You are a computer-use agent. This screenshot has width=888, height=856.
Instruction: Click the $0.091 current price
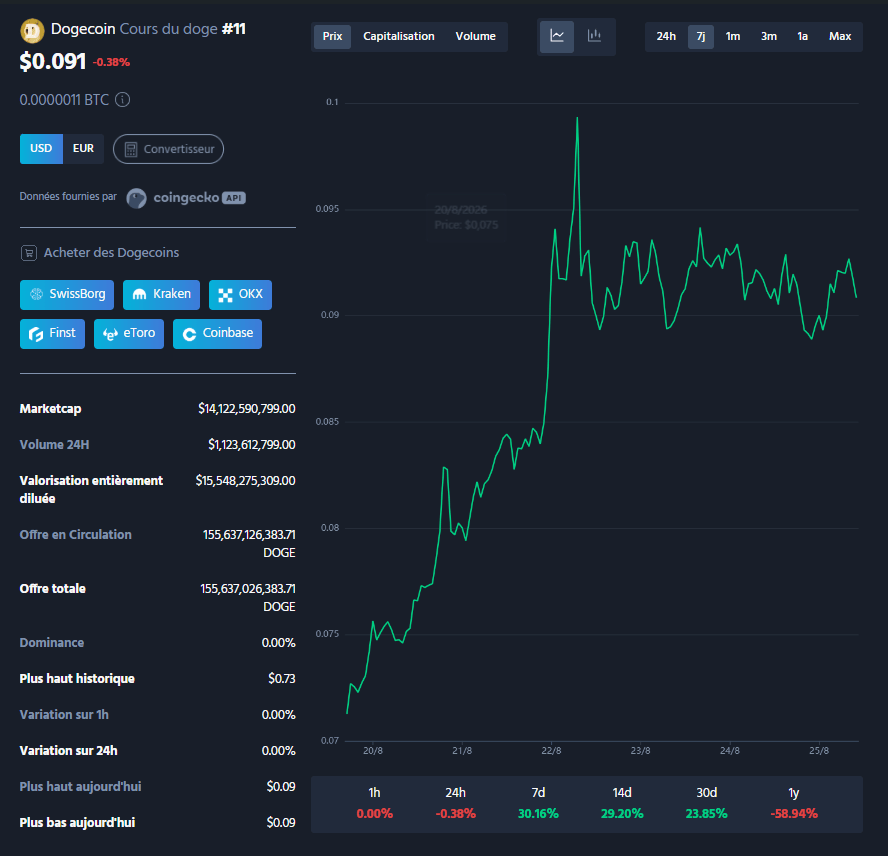pos(53,61)
